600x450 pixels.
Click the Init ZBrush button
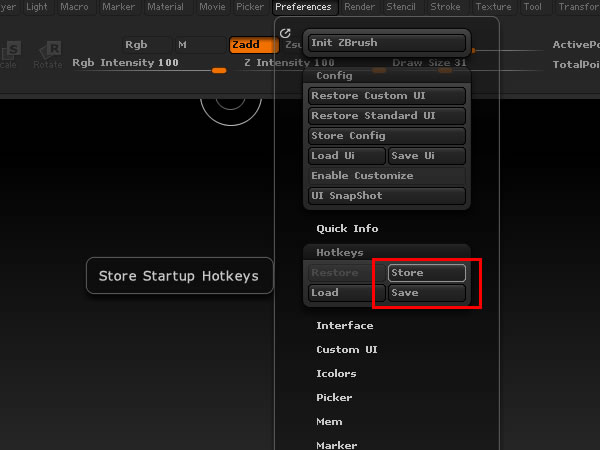pyautogui.click(x=387, y=43)
